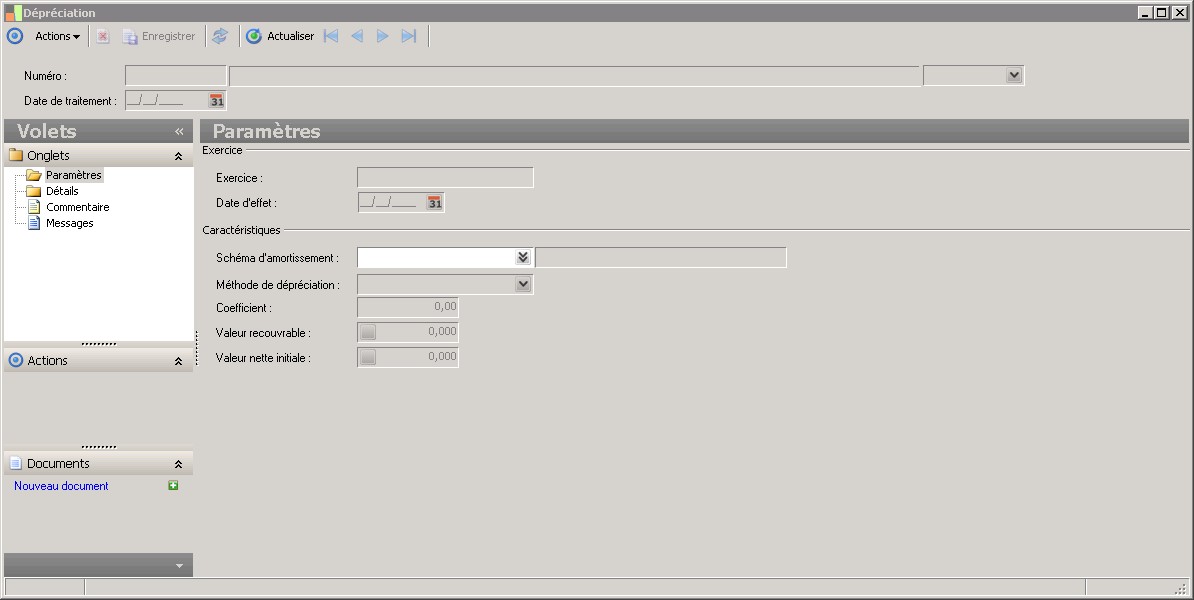The height and width of the screenshot is (600, 1194).
Task: Collapse the Volets panel
Action: point(180,131)
